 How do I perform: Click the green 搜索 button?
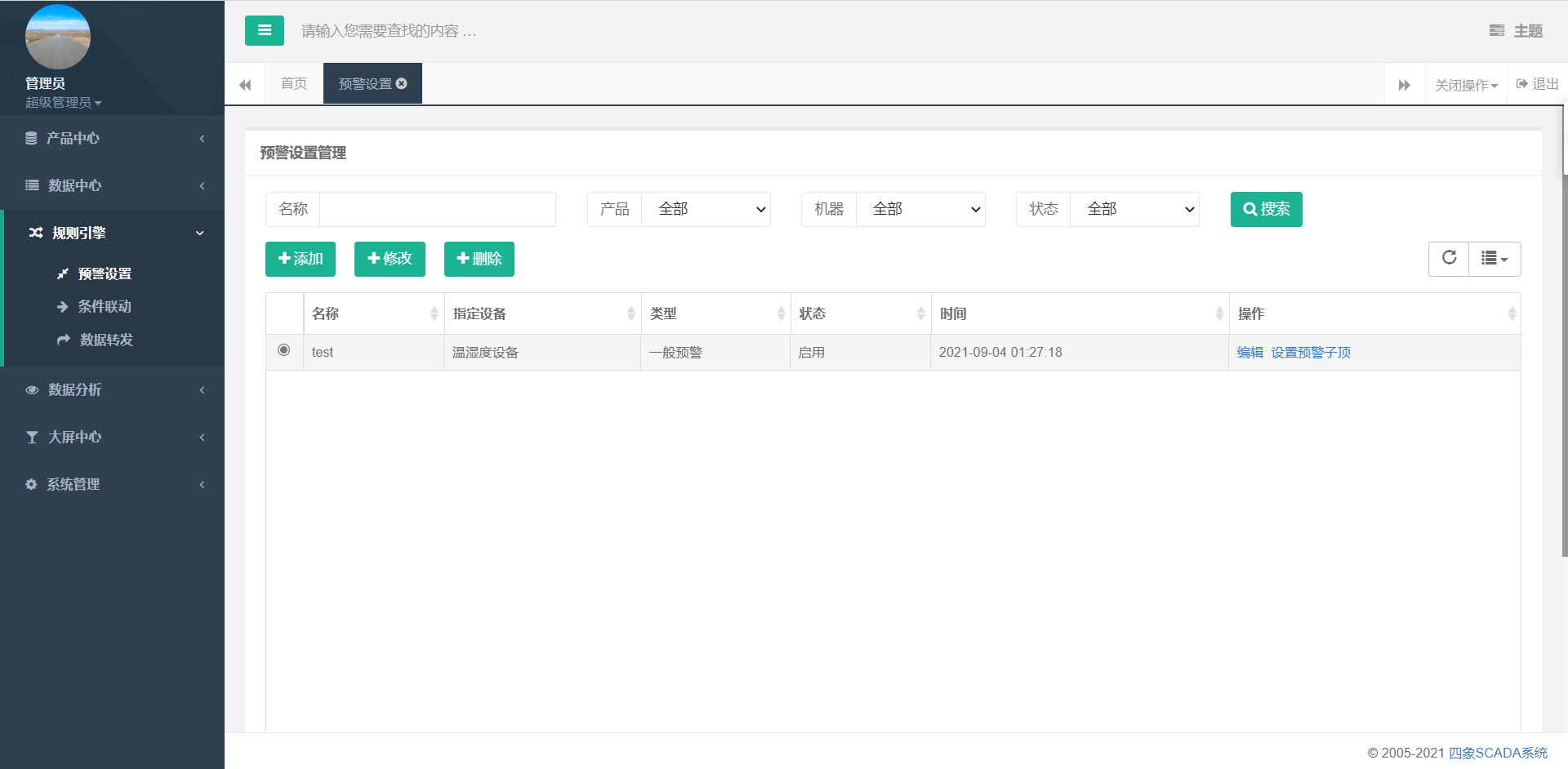click(x=1266, y=210)
